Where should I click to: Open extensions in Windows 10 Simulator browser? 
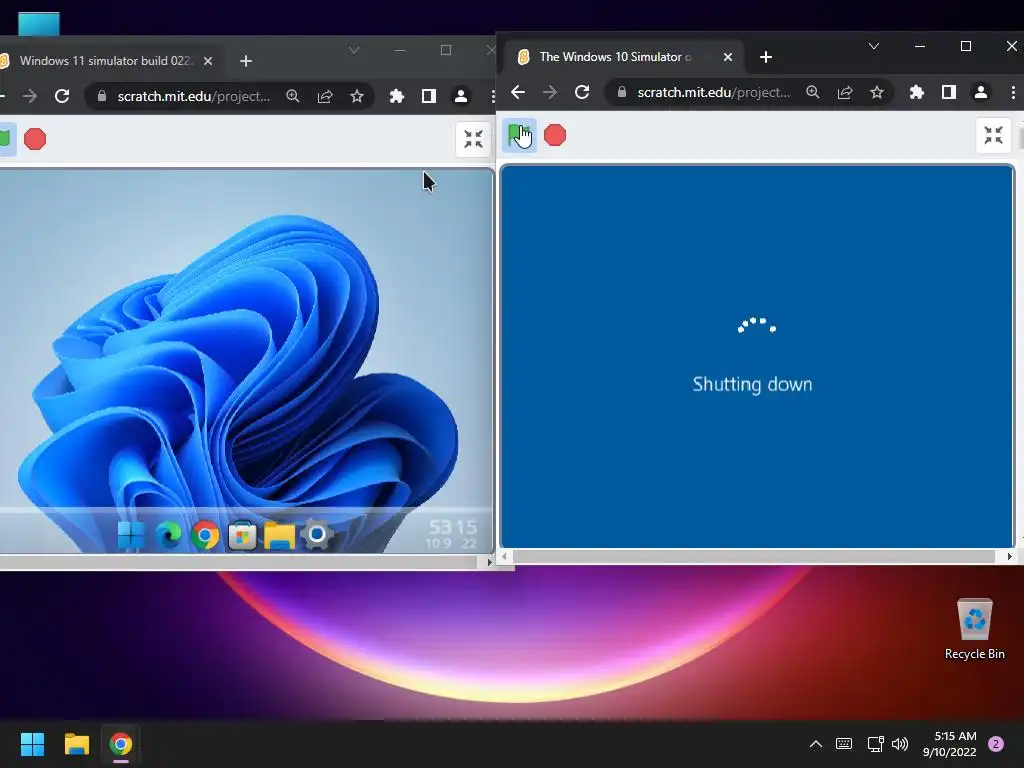[917, 92]
